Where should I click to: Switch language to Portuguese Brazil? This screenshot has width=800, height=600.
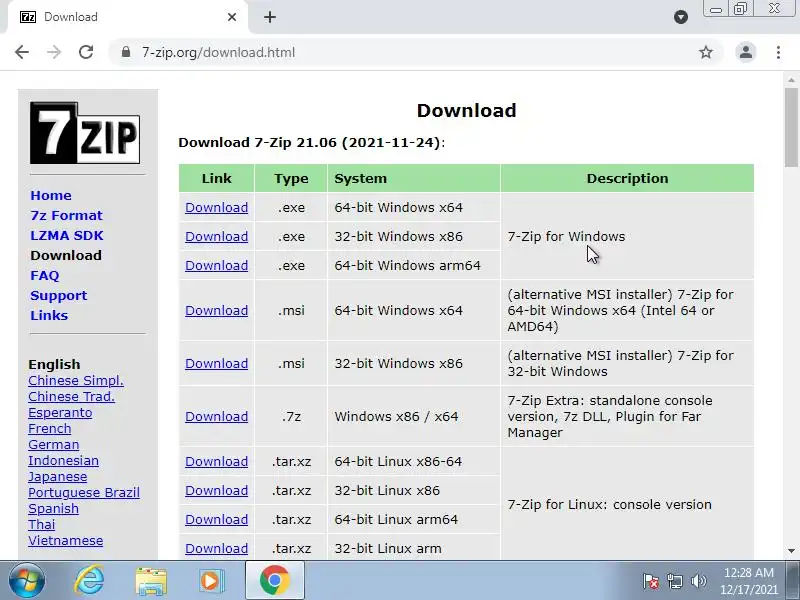84,493
